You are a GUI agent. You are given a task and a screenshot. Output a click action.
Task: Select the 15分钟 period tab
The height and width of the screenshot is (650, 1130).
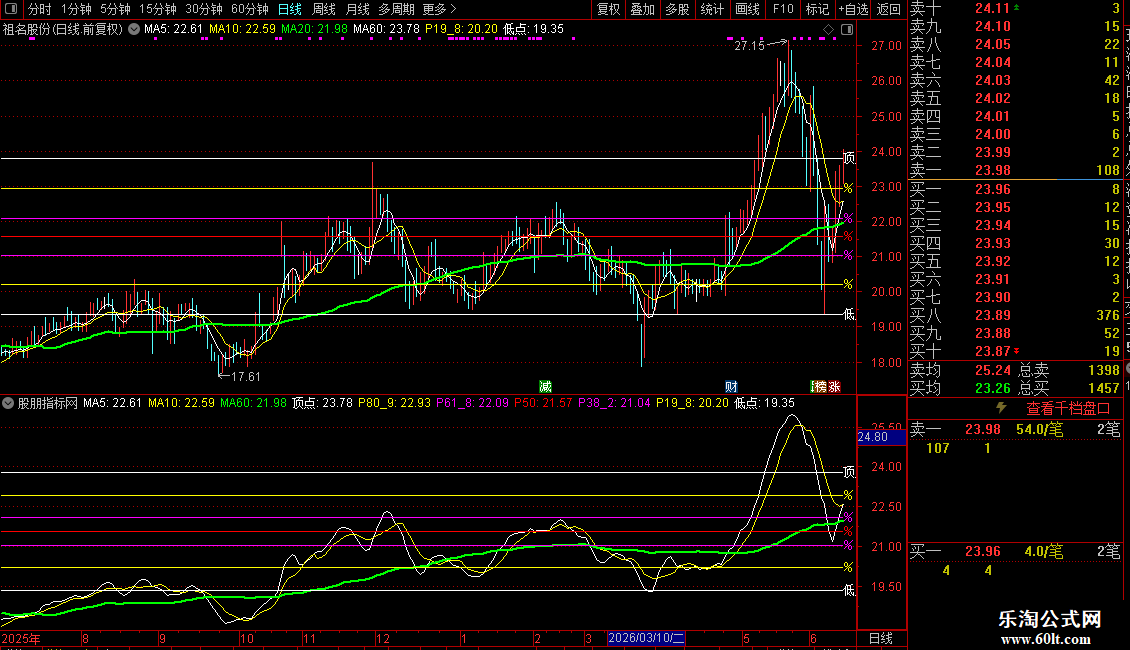(157, 9)
